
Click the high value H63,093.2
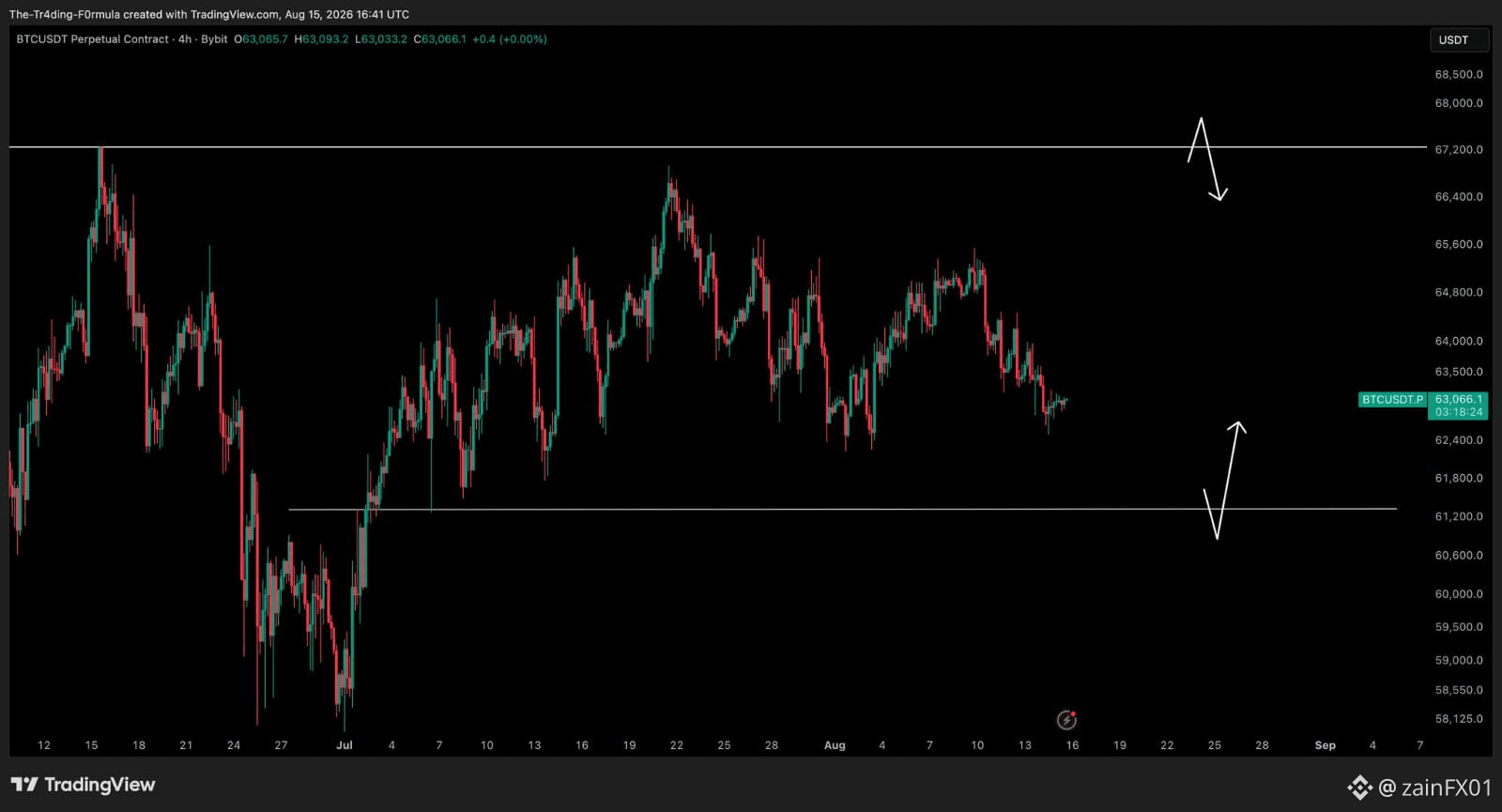coord(321,39)
